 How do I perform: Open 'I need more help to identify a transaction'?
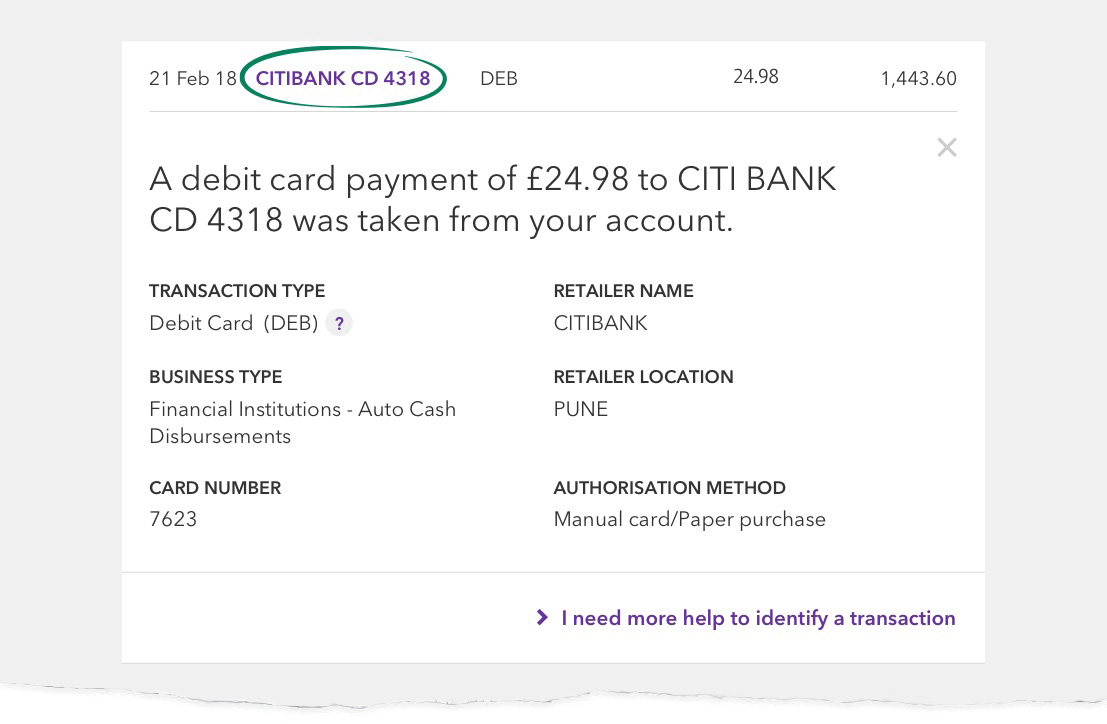[758, 618]
